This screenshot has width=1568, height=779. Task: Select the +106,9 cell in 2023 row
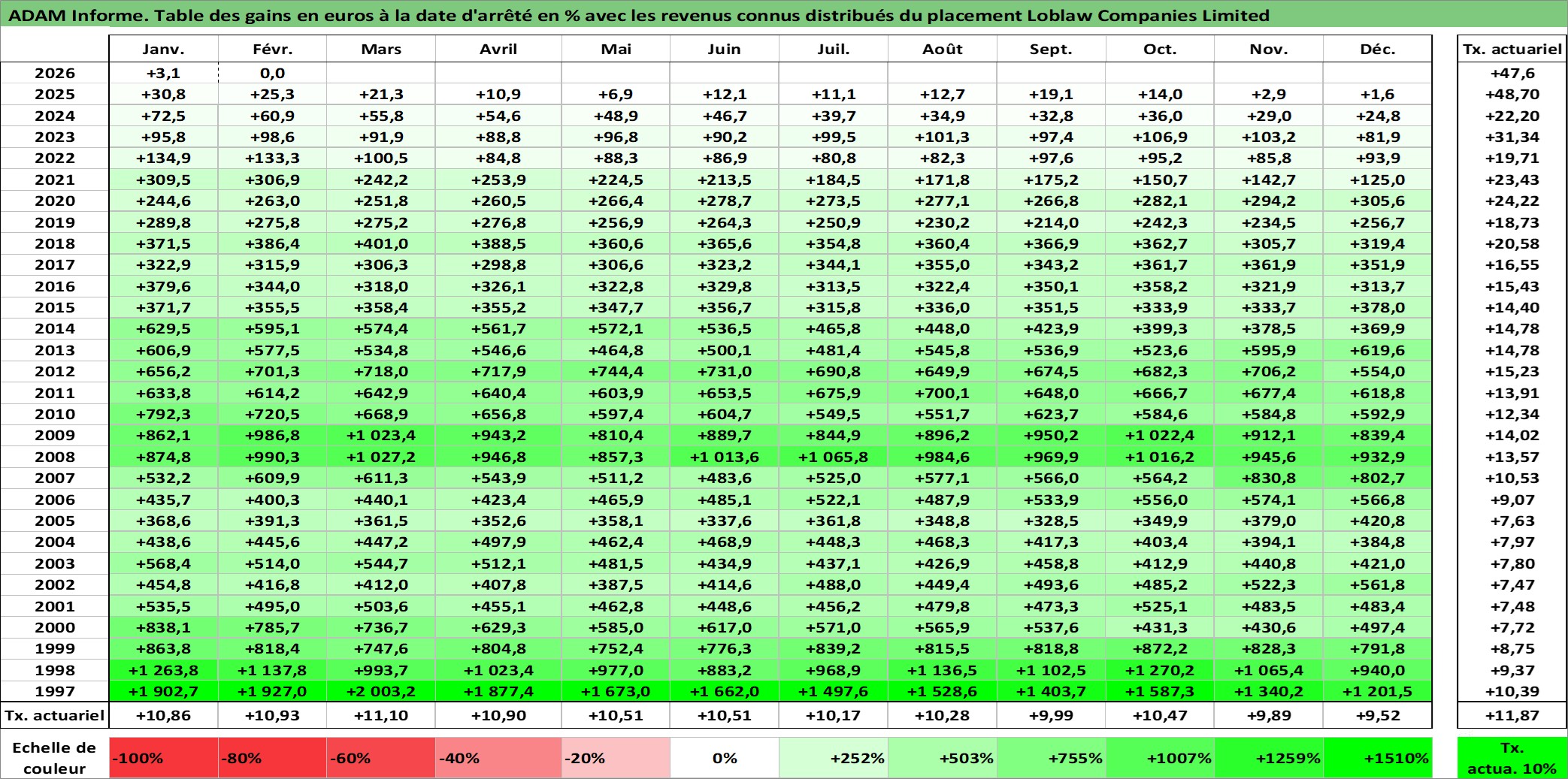(1160, 137)
